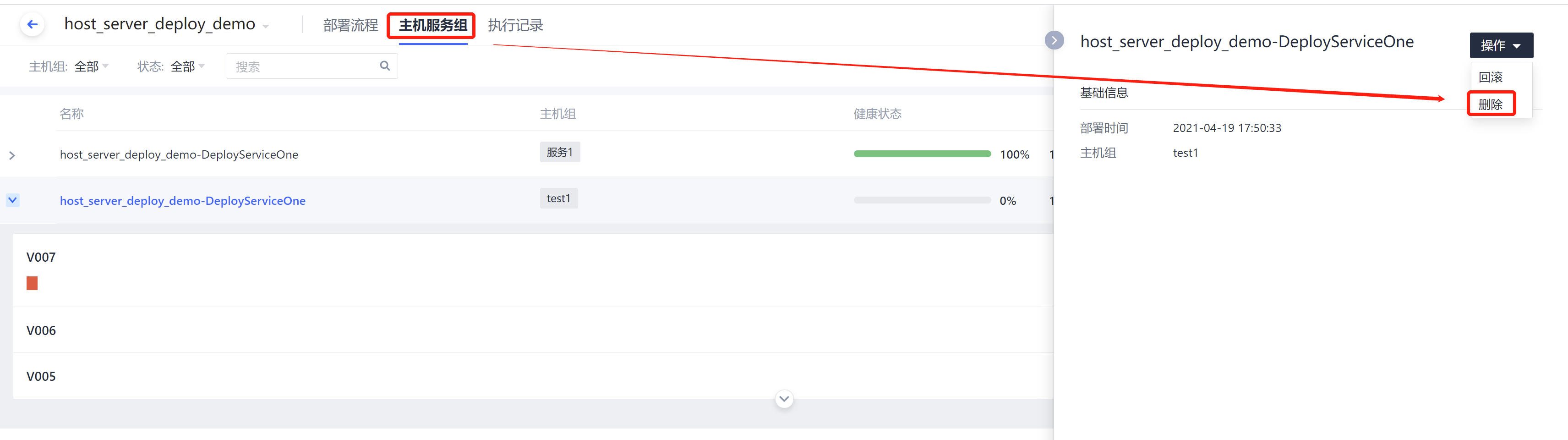Click the red V007 status square
The image size is (1568, 440).
pyautogui.click(x=32, y=283)
